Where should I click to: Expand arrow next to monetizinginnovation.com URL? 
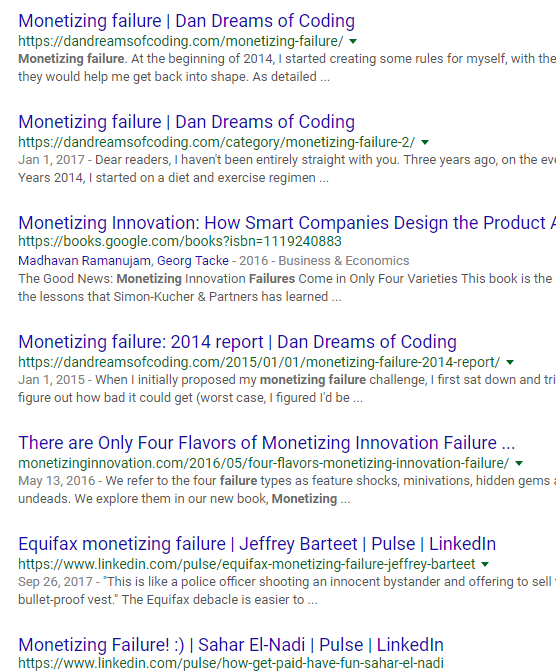coord(519,463)
